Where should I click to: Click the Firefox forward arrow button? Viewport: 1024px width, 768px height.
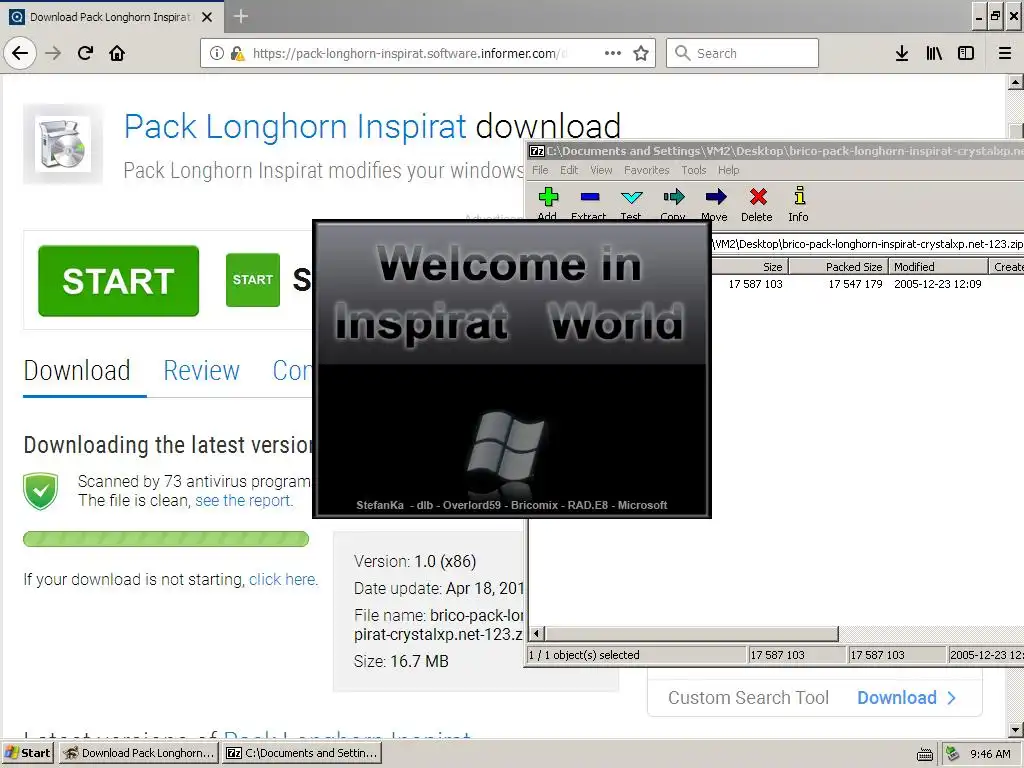tap(53, 53)
